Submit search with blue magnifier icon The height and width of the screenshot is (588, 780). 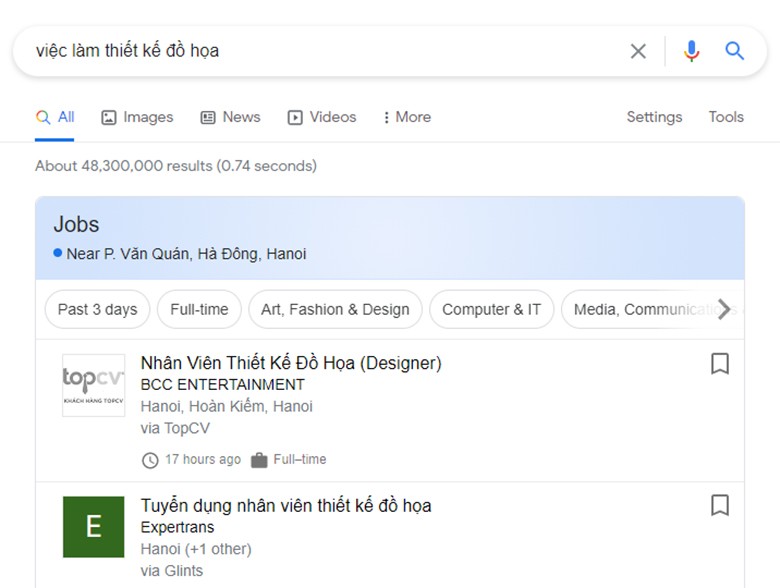tap(734, 51)
